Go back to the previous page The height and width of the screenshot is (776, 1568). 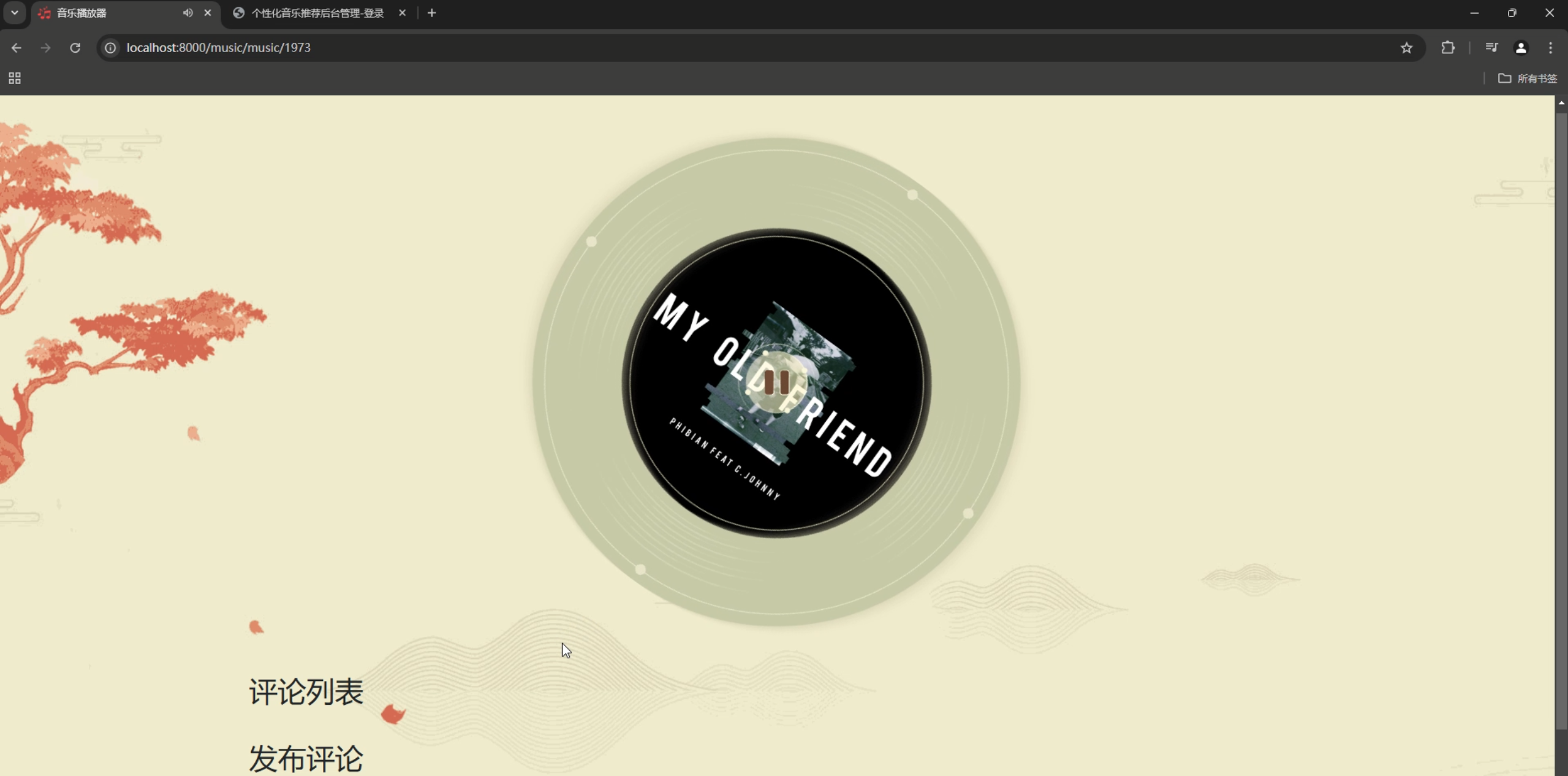pyautogui.click(x=17, y=48)
